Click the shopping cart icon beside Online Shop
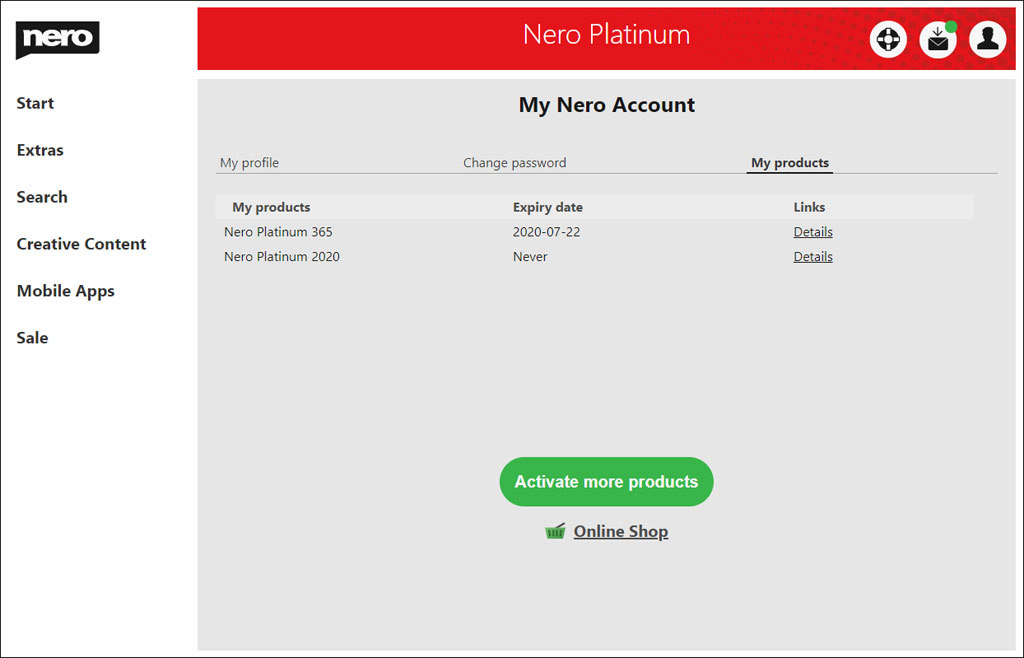 click(x=556, y=531)
